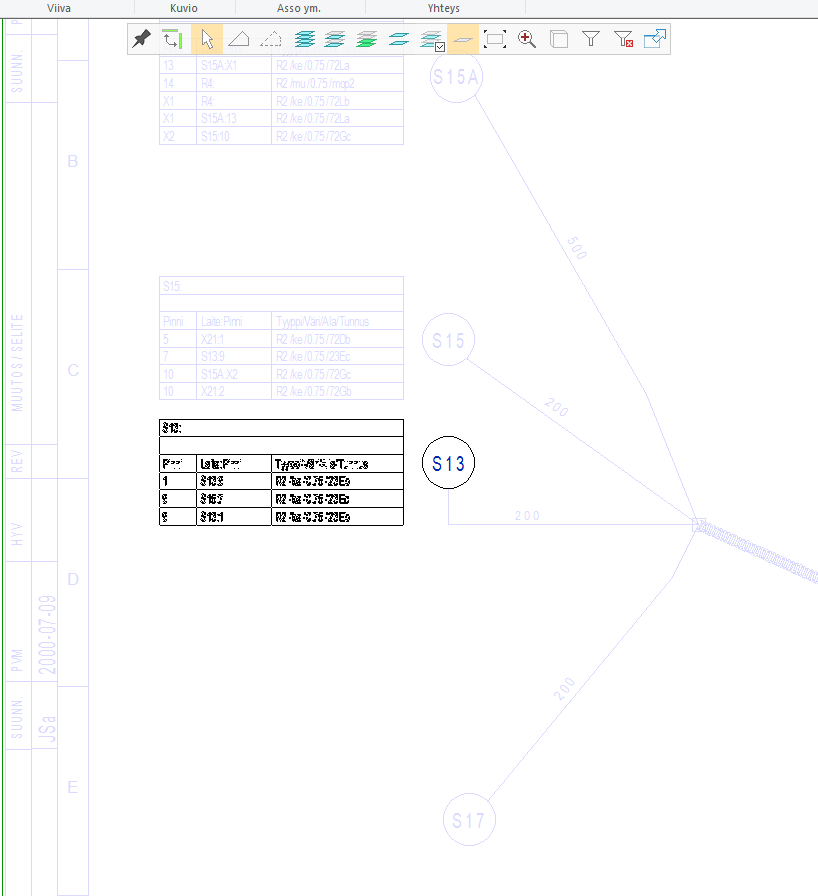Click the 500 length label on wire
This screenshot has height=896, width=818.
(x=577, y=248)
